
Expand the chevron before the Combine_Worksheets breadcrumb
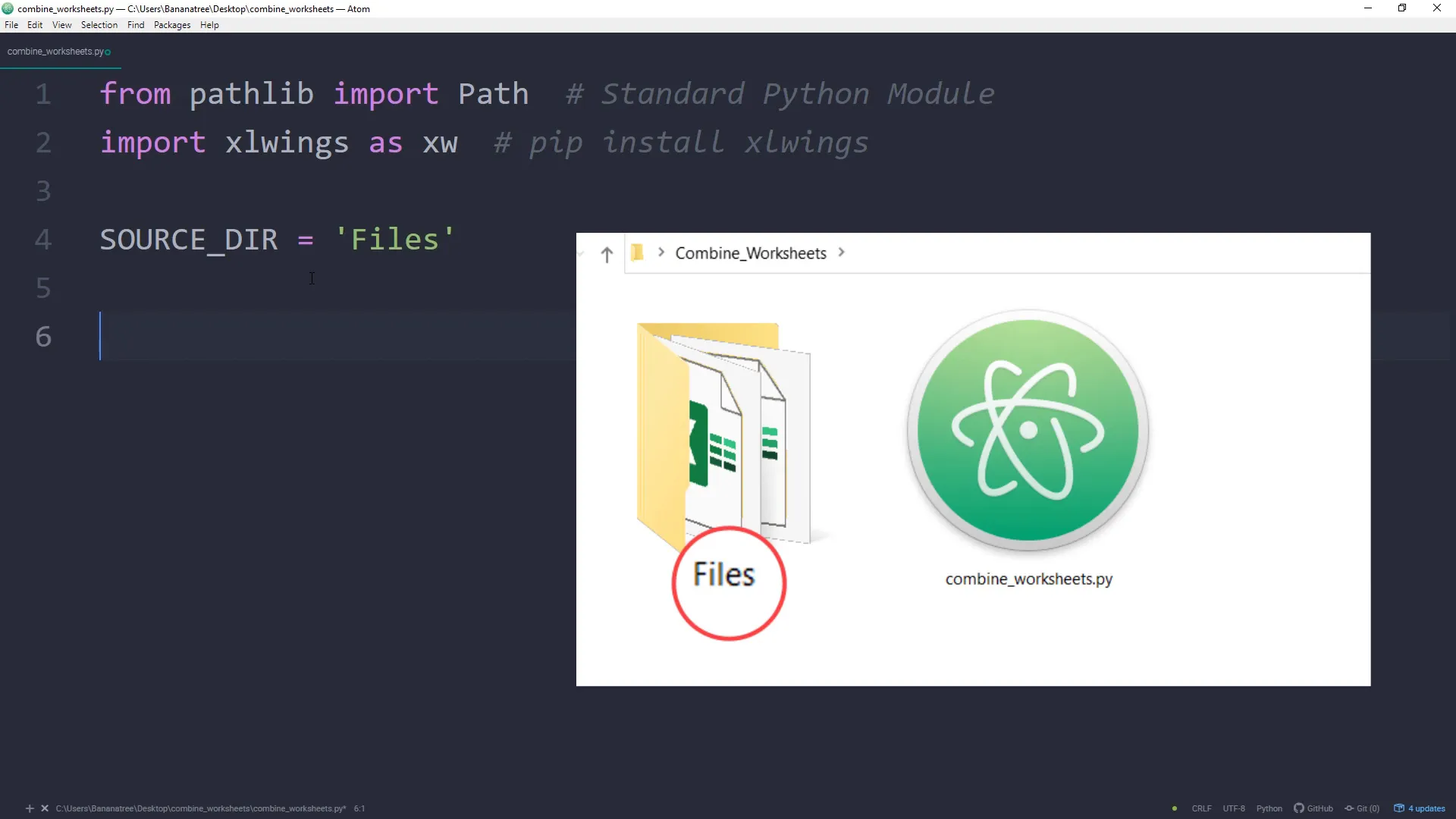pos(661,253)
